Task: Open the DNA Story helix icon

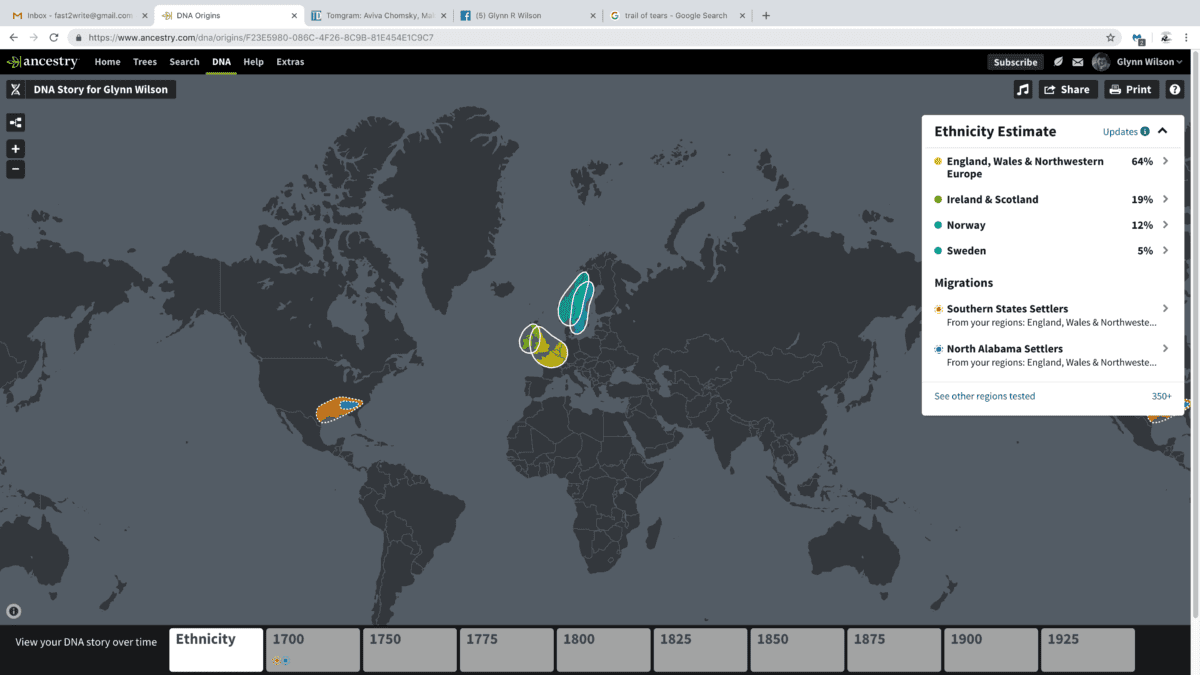Action: [x=15, y=89]
